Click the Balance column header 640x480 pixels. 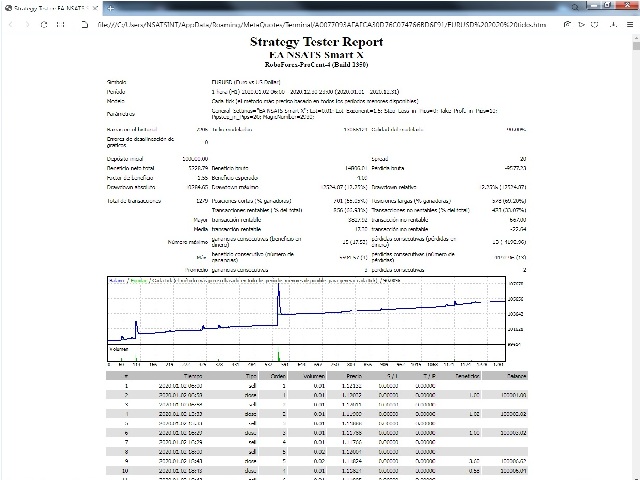click(x=517, y=376)
